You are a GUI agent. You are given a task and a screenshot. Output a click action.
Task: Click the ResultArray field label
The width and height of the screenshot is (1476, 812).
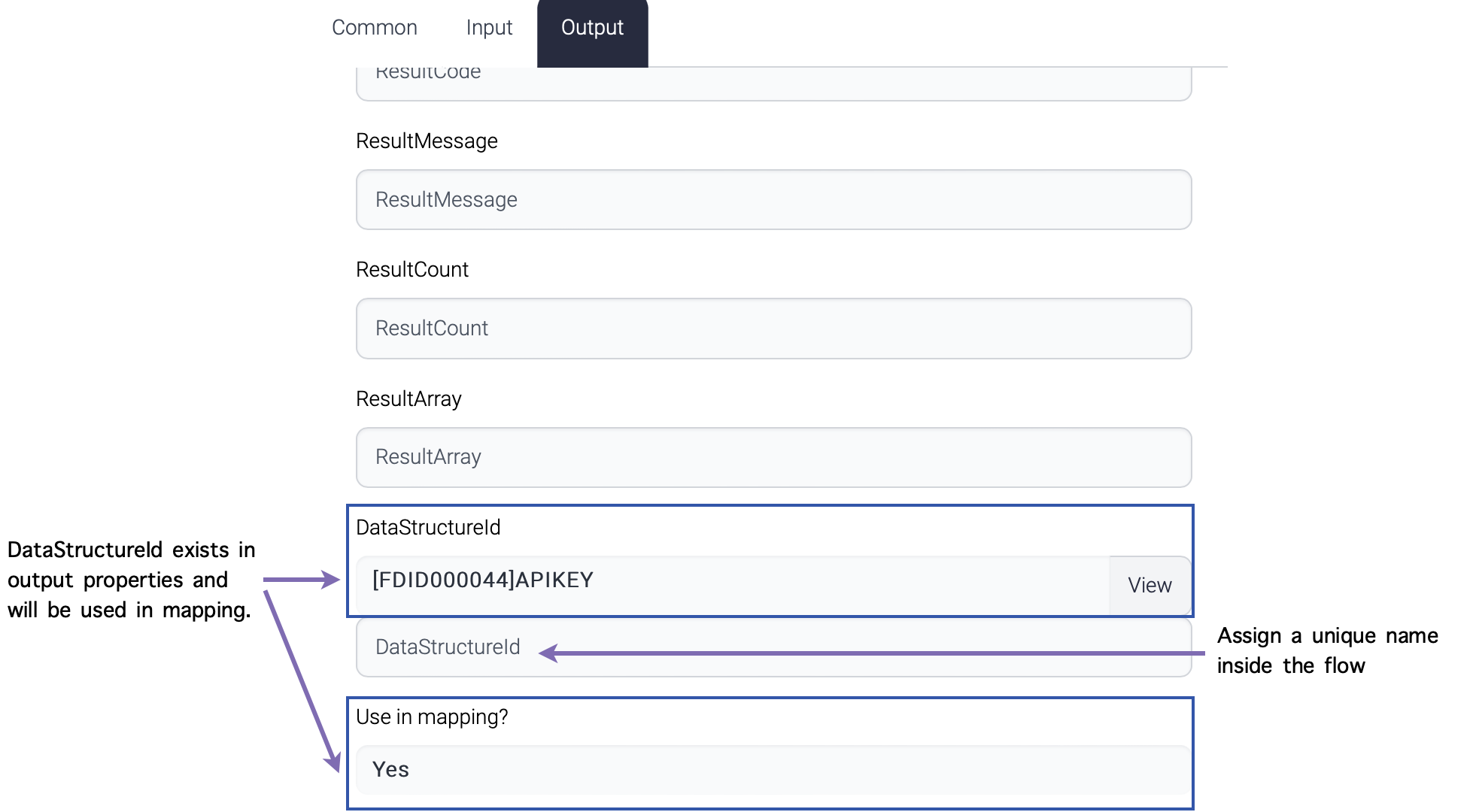pyautogui.click(x=408, y=399)
